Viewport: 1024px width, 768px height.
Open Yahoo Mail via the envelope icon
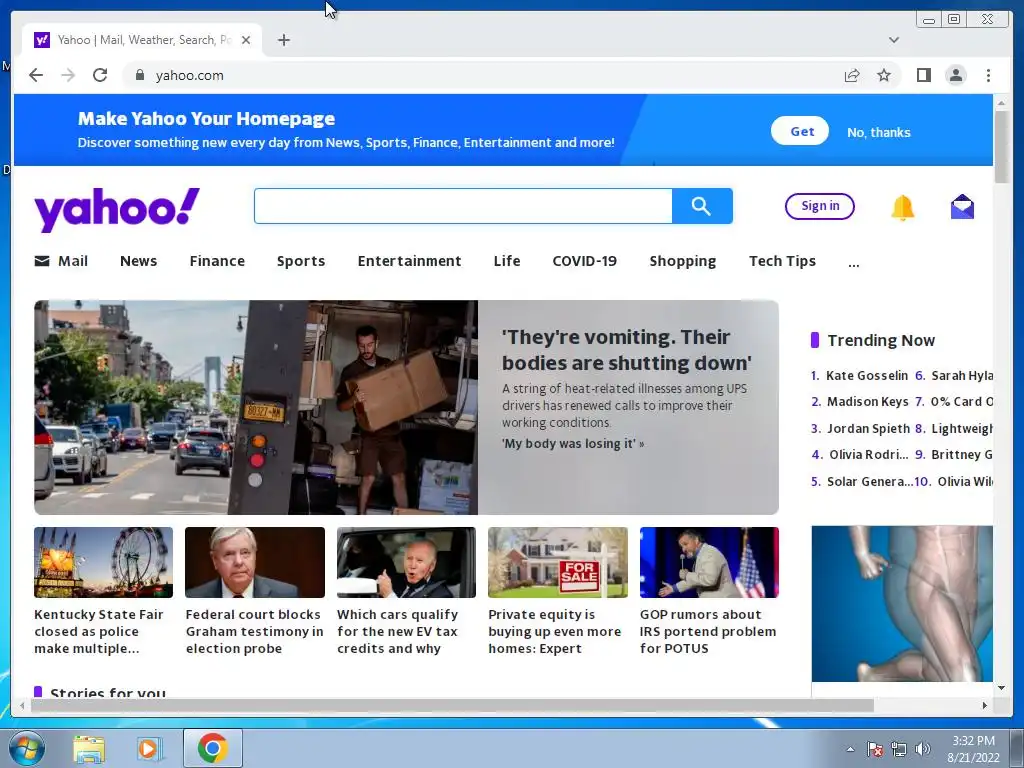click(x=962, y=206)
